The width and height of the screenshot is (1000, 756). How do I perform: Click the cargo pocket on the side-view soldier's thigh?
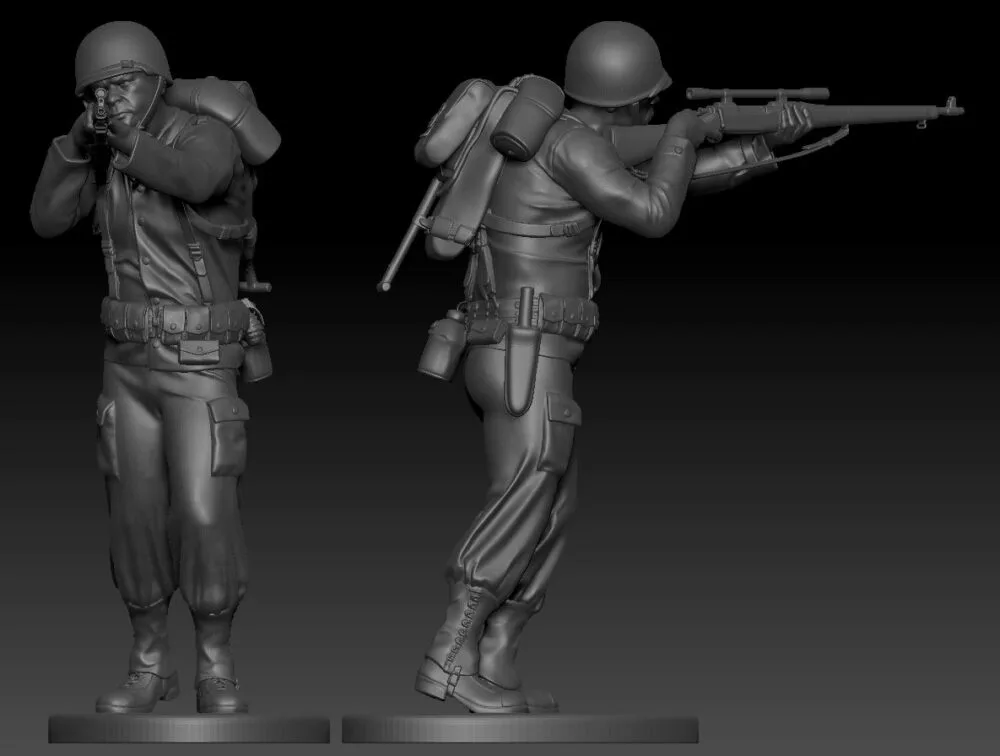pos(556,432)
